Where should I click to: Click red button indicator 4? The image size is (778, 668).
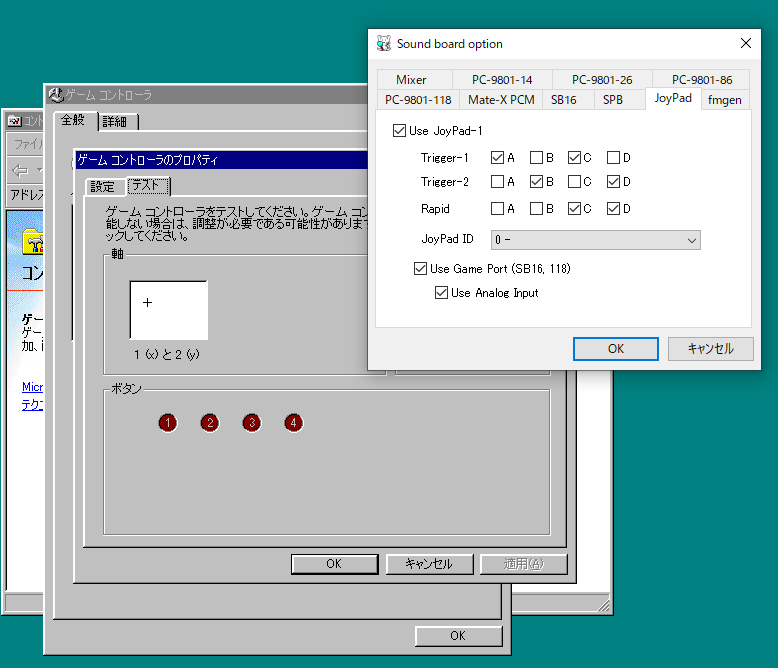pos(293,423)
